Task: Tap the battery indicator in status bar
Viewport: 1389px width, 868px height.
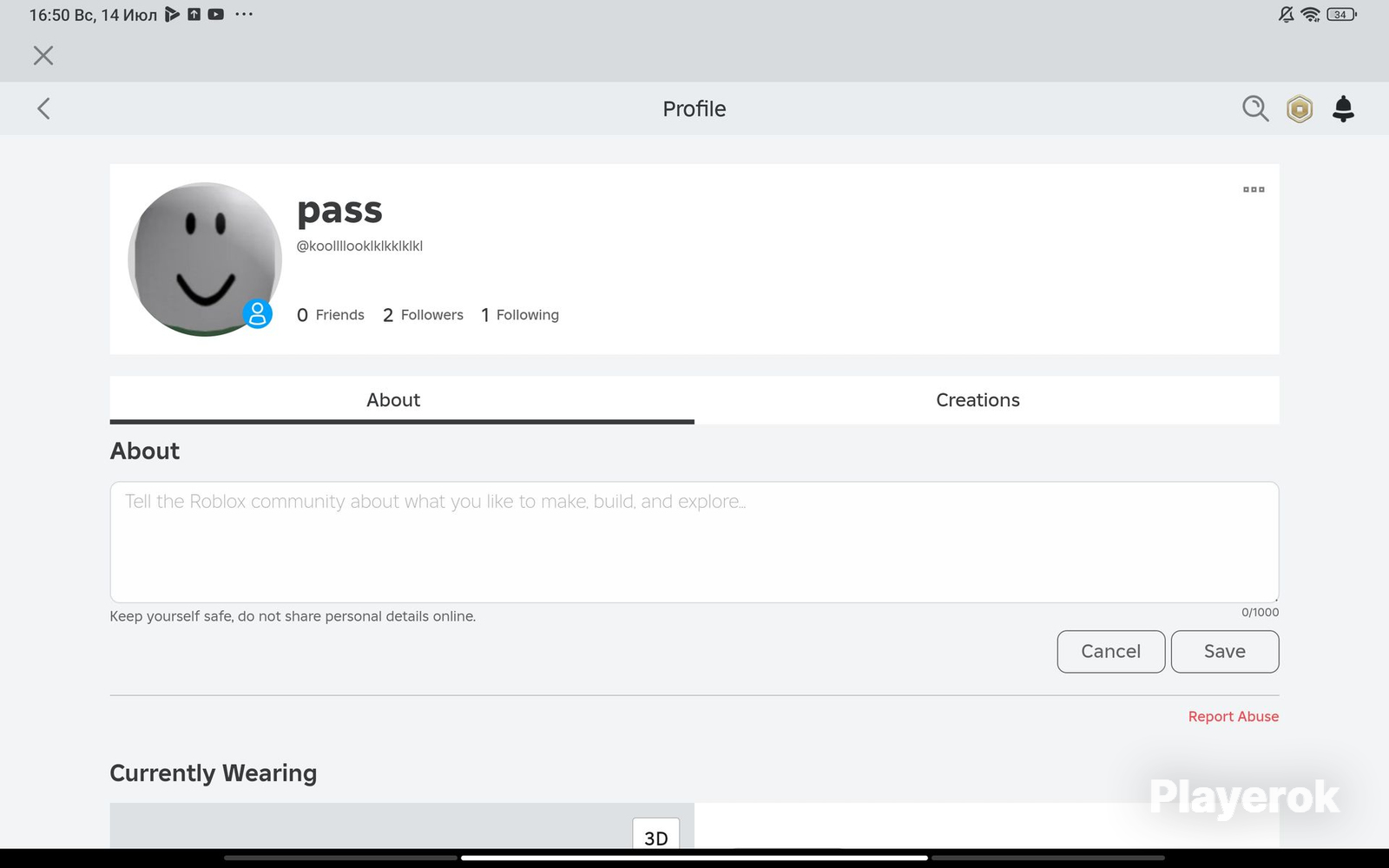Action: (x=1341, y=14)
